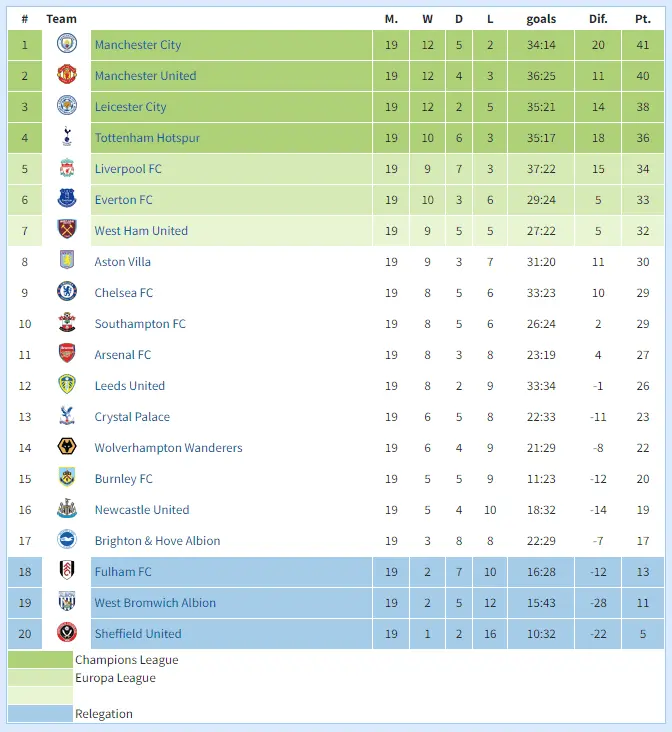Click the Manchester United club crest
This screenshot has width=672, height=732.
[x=67, y=76]
